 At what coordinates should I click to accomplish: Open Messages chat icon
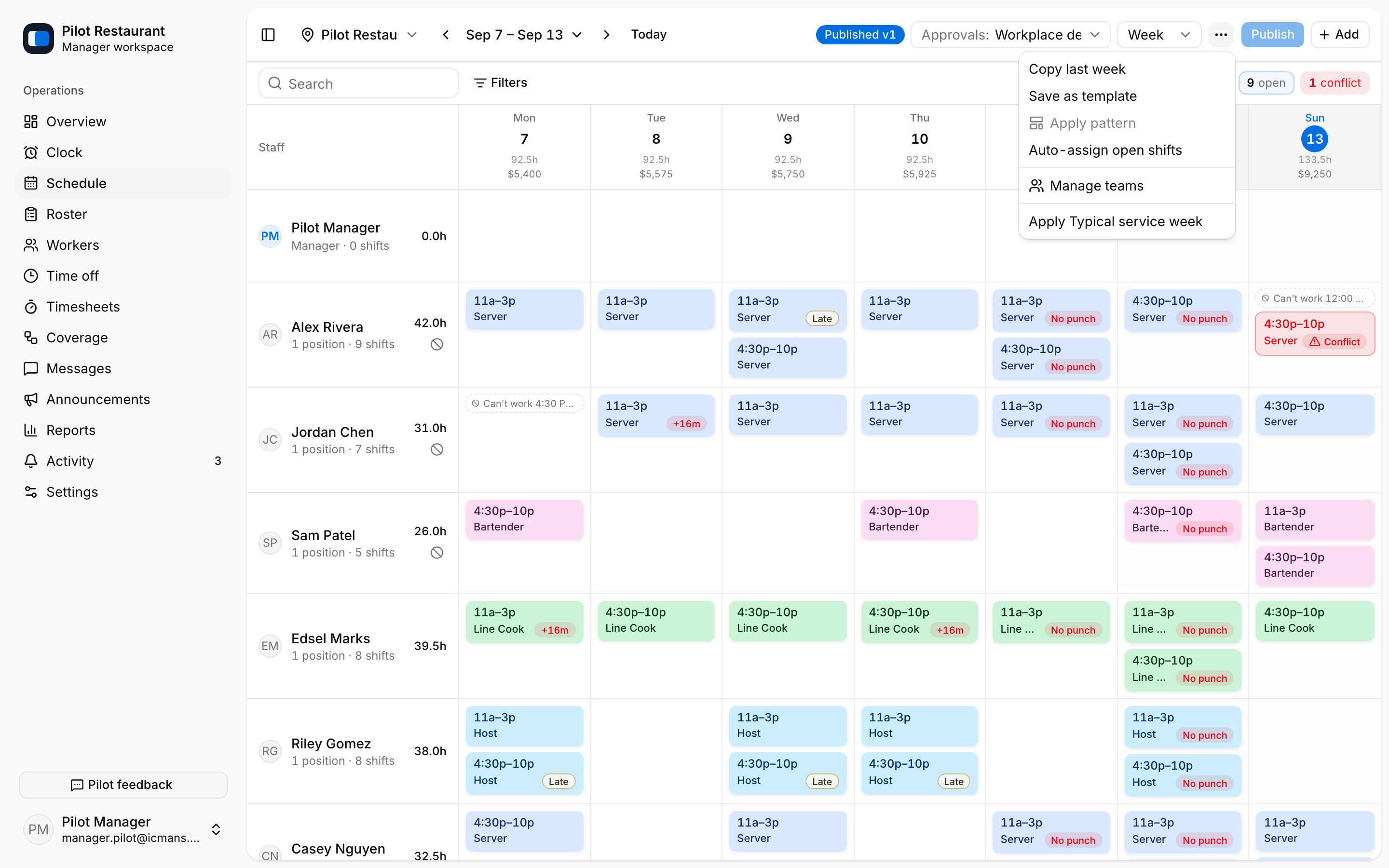tap(31, 368)
